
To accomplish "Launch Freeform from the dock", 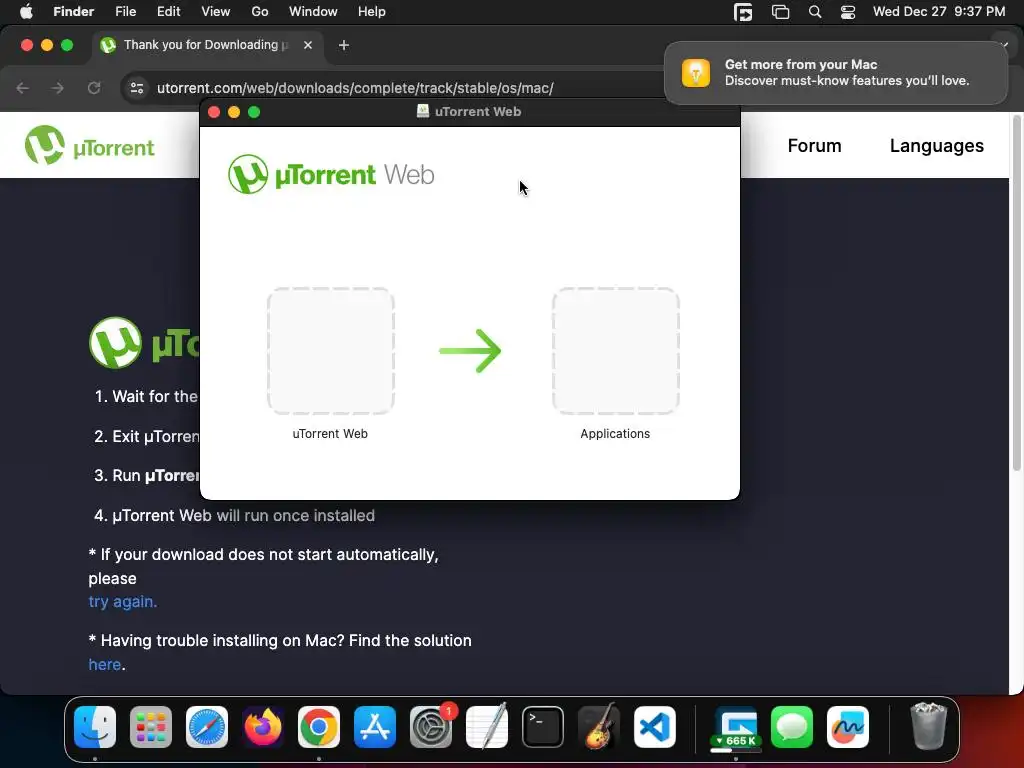I will pos(848,727).
